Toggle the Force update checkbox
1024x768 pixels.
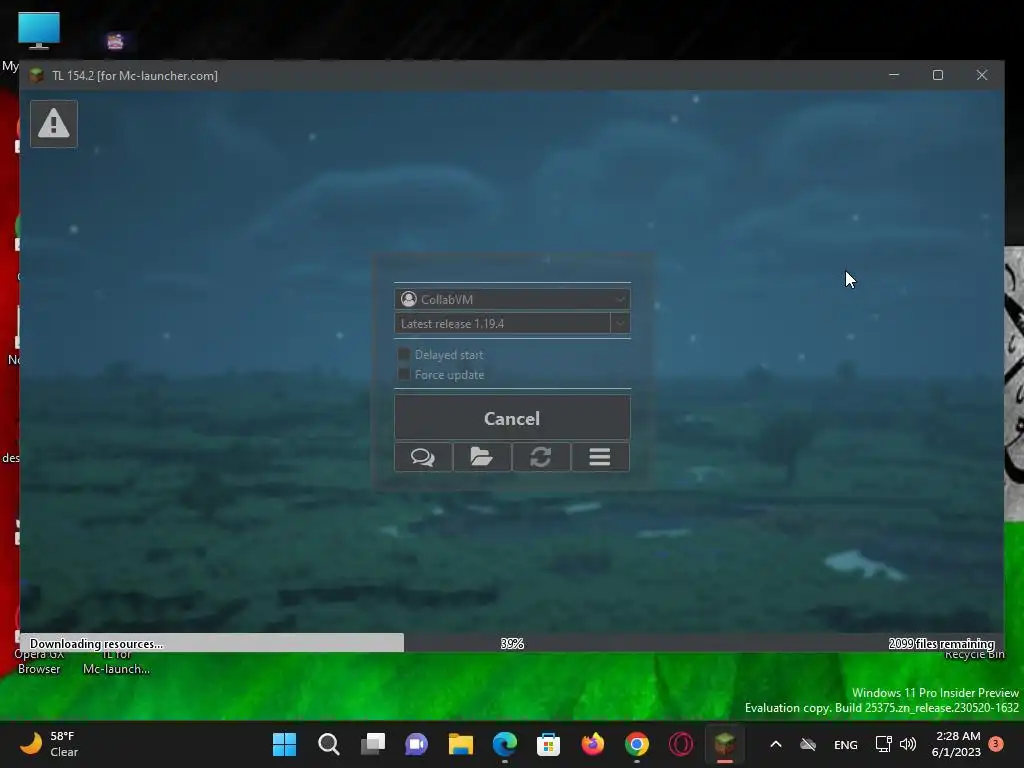404,374
